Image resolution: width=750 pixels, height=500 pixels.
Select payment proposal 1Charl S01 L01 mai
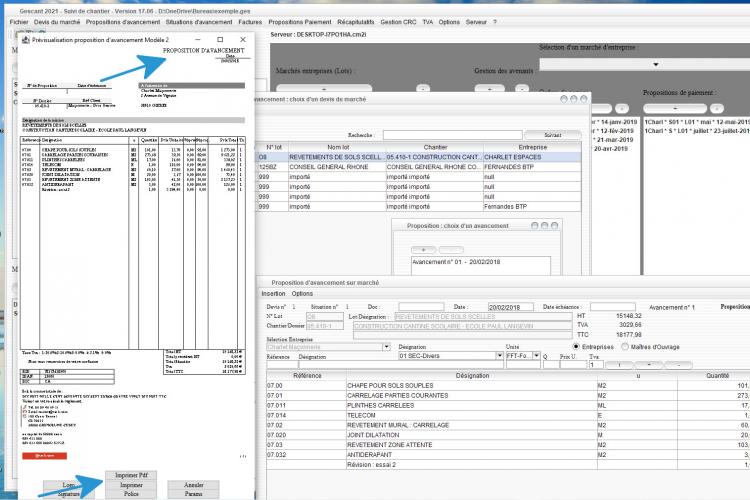(697, 122)
